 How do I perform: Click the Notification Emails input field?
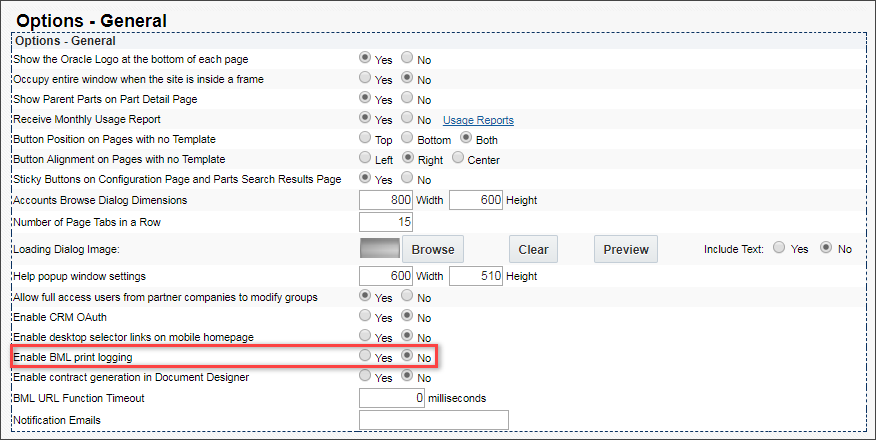click(x=434, y=420)
